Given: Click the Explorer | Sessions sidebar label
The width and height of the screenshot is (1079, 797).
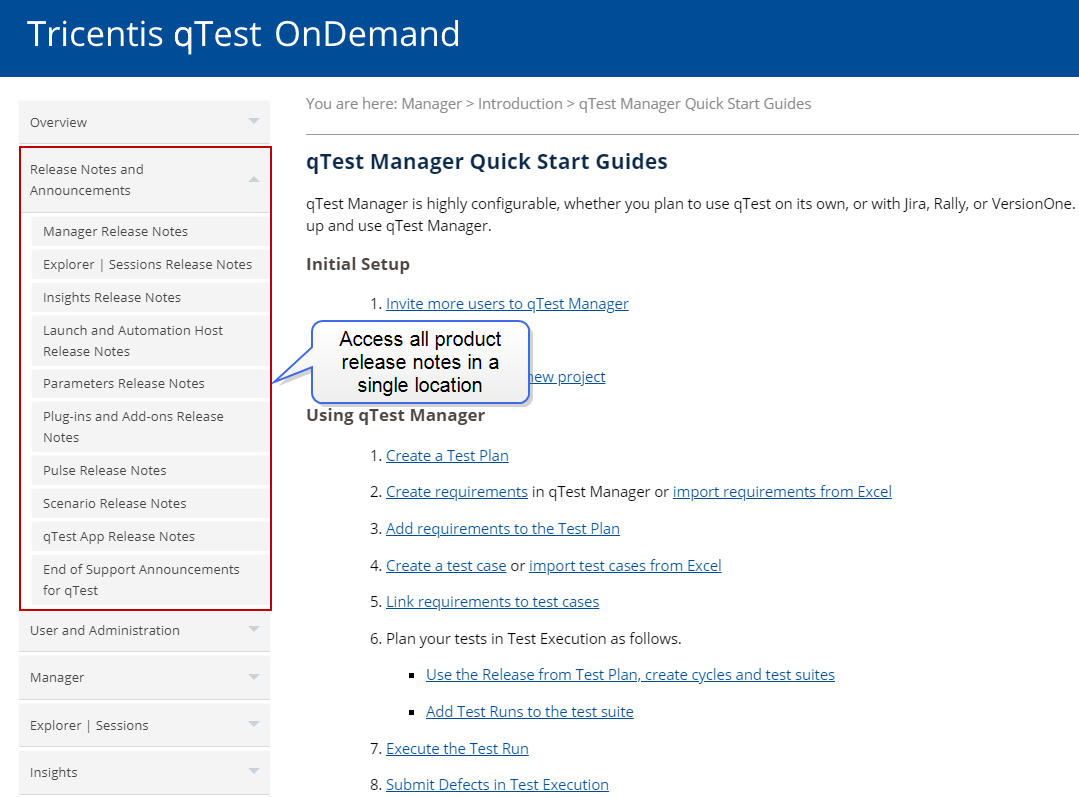Looking at the screenshot, I should point(89,725).
